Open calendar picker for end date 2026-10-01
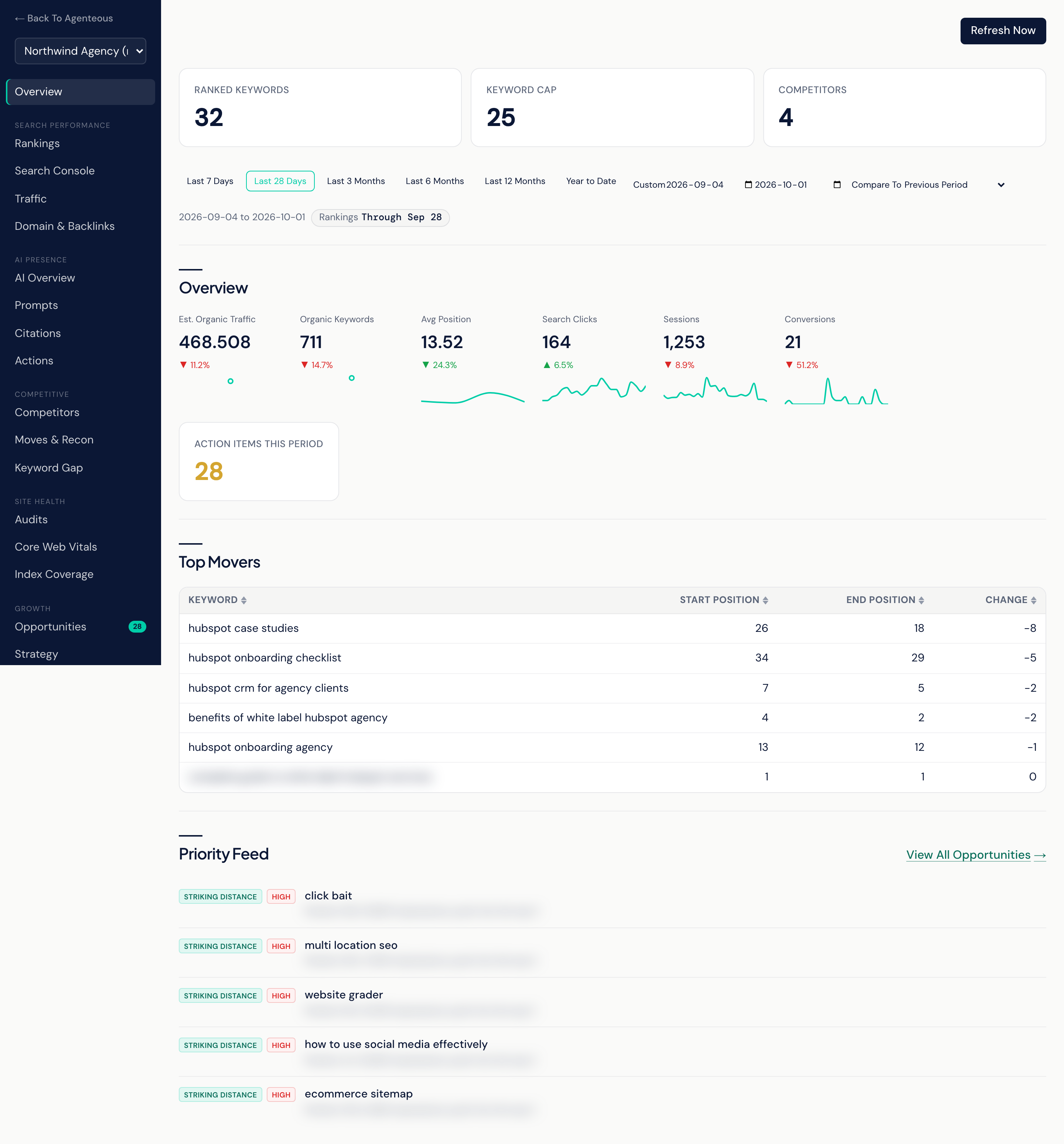The width and height of the screenshot is (1064, 1144). 837,185
